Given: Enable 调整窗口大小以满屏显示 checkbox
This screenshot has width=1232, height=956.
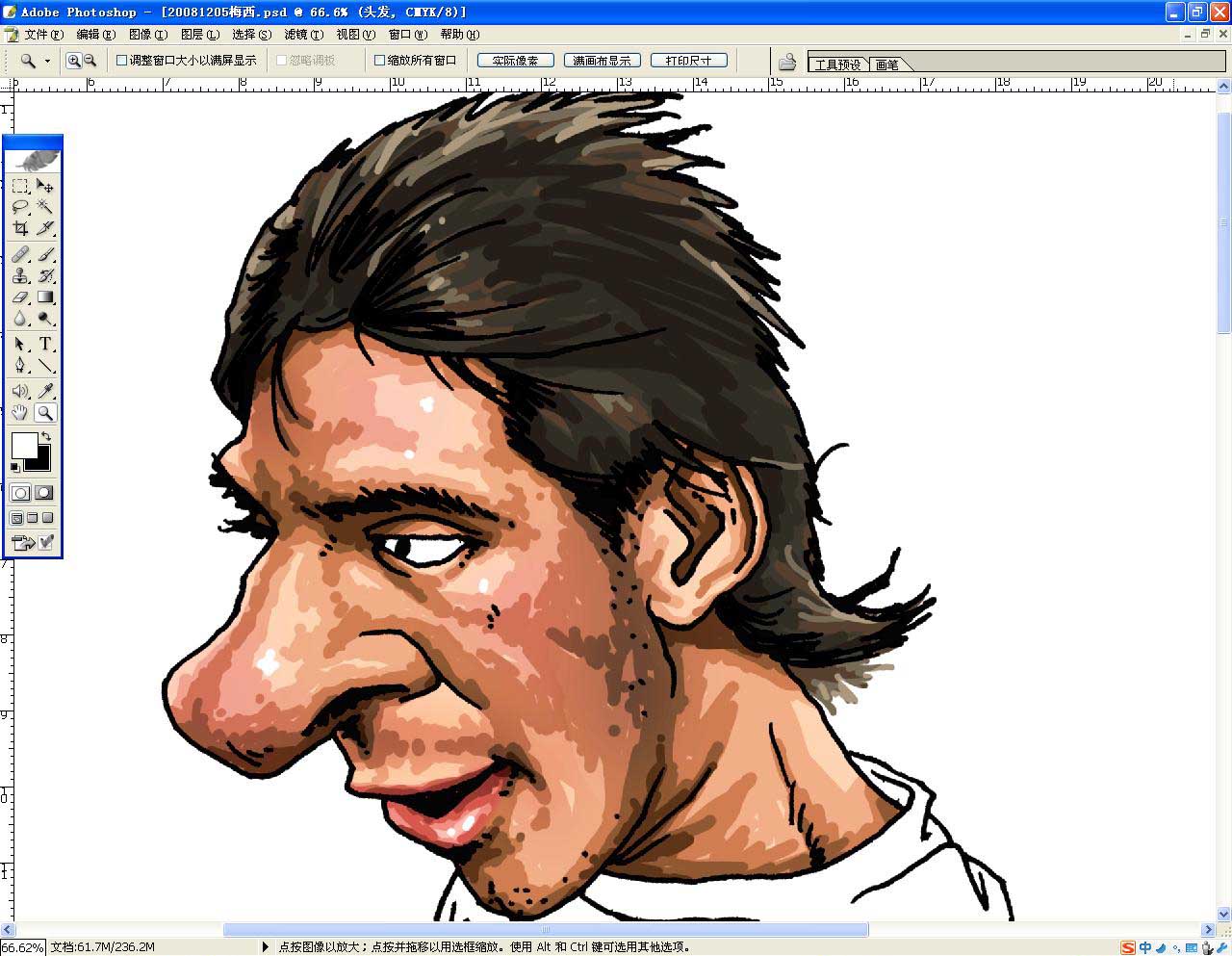Looking at the screenshot, I should pyautogui.click(x=122, y=61).
